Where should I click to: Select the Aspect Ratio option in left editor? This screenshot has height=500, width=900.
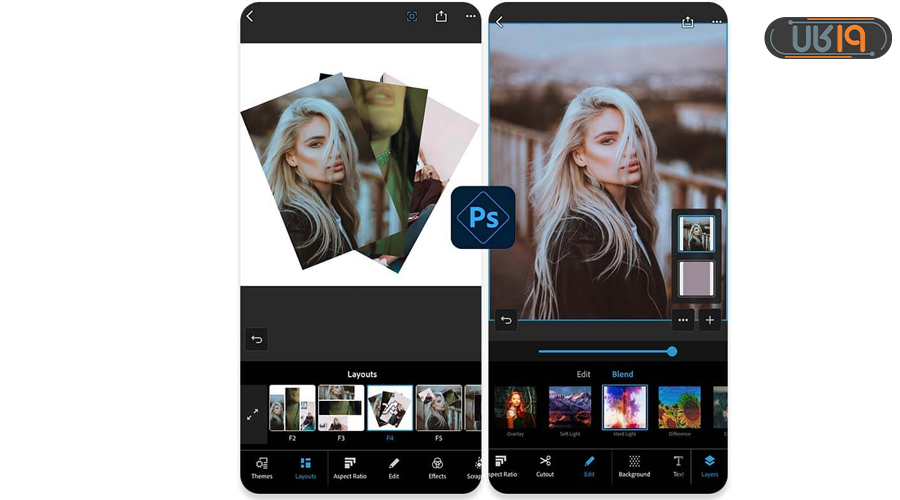pyautogui.click(x=350, y=467)
